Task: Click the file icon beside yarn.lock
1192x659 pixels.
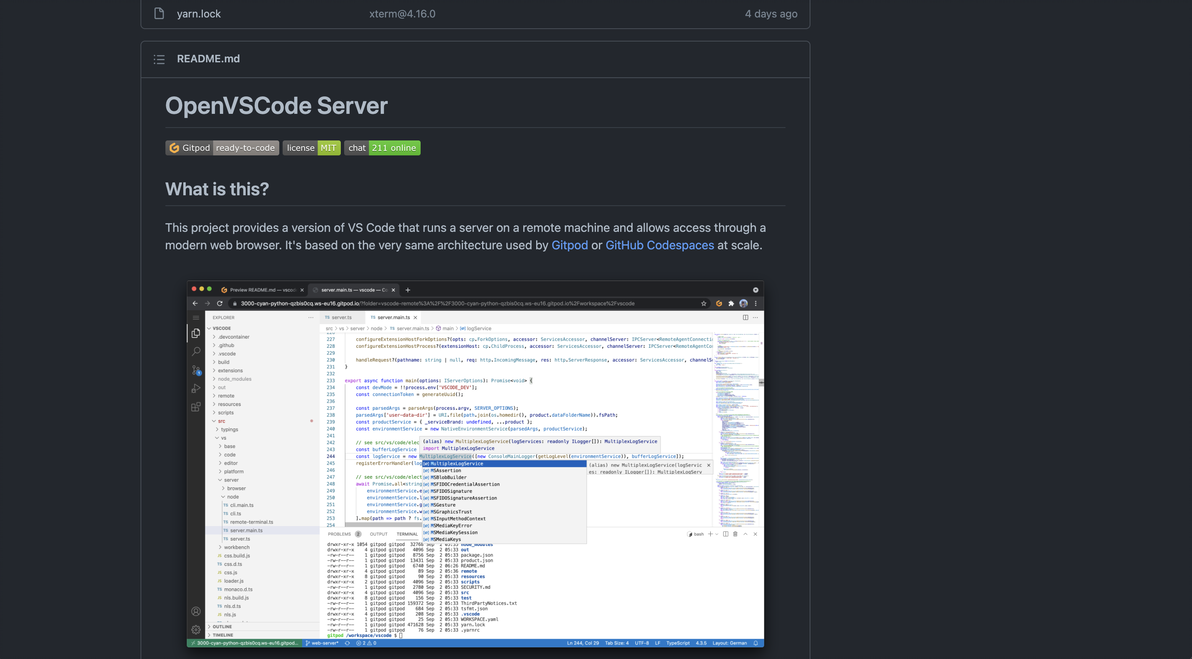Action: coord(159,14)
